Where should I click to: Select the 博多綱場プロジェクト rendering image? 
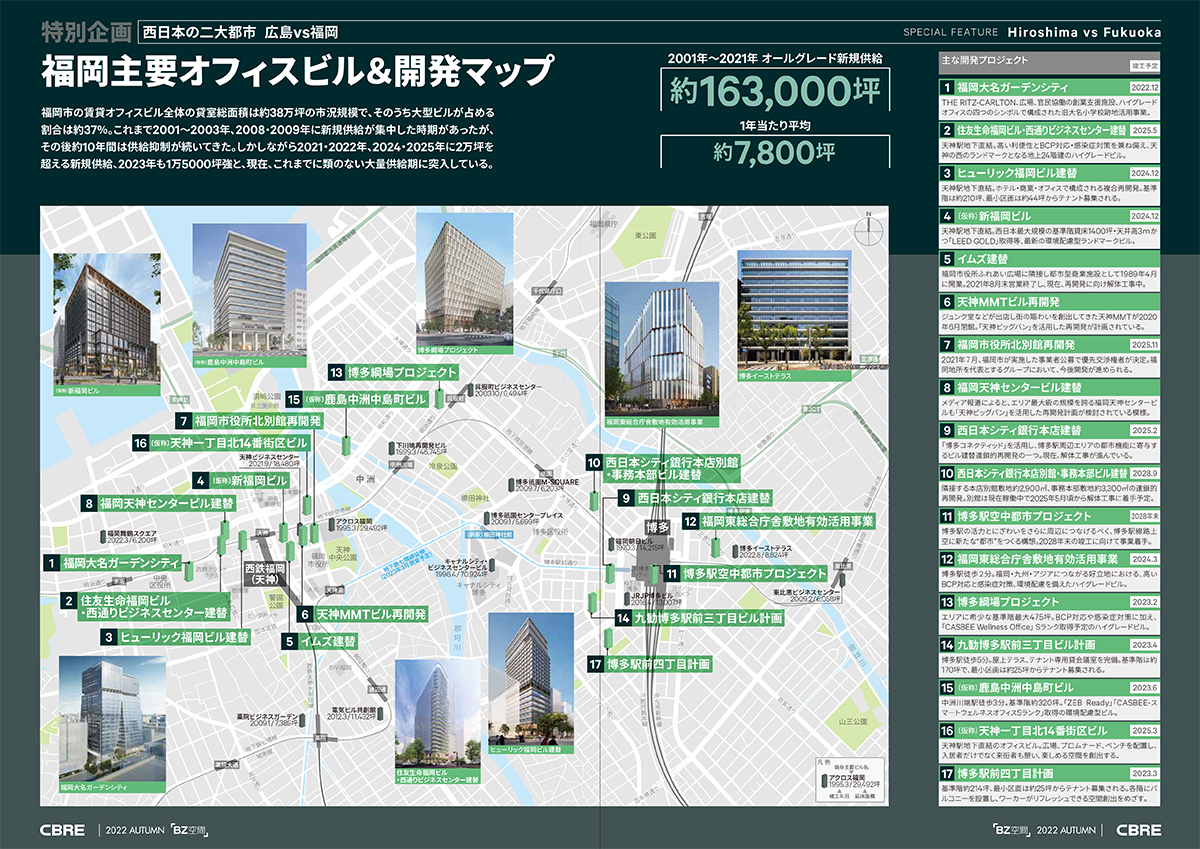[x=462, y=286]
